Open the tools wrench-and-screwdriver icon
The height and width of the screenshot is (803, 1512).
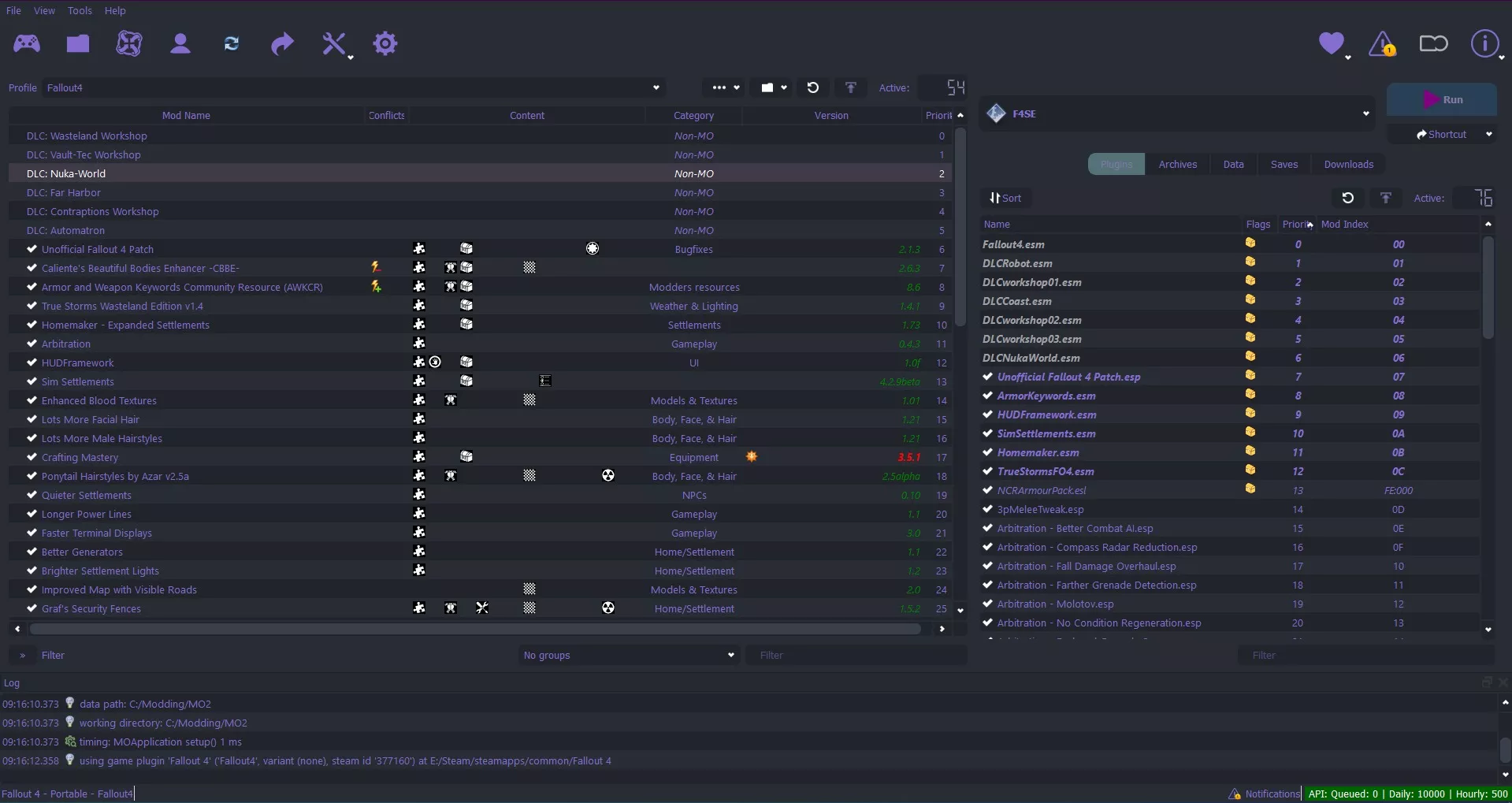(335, 43)
